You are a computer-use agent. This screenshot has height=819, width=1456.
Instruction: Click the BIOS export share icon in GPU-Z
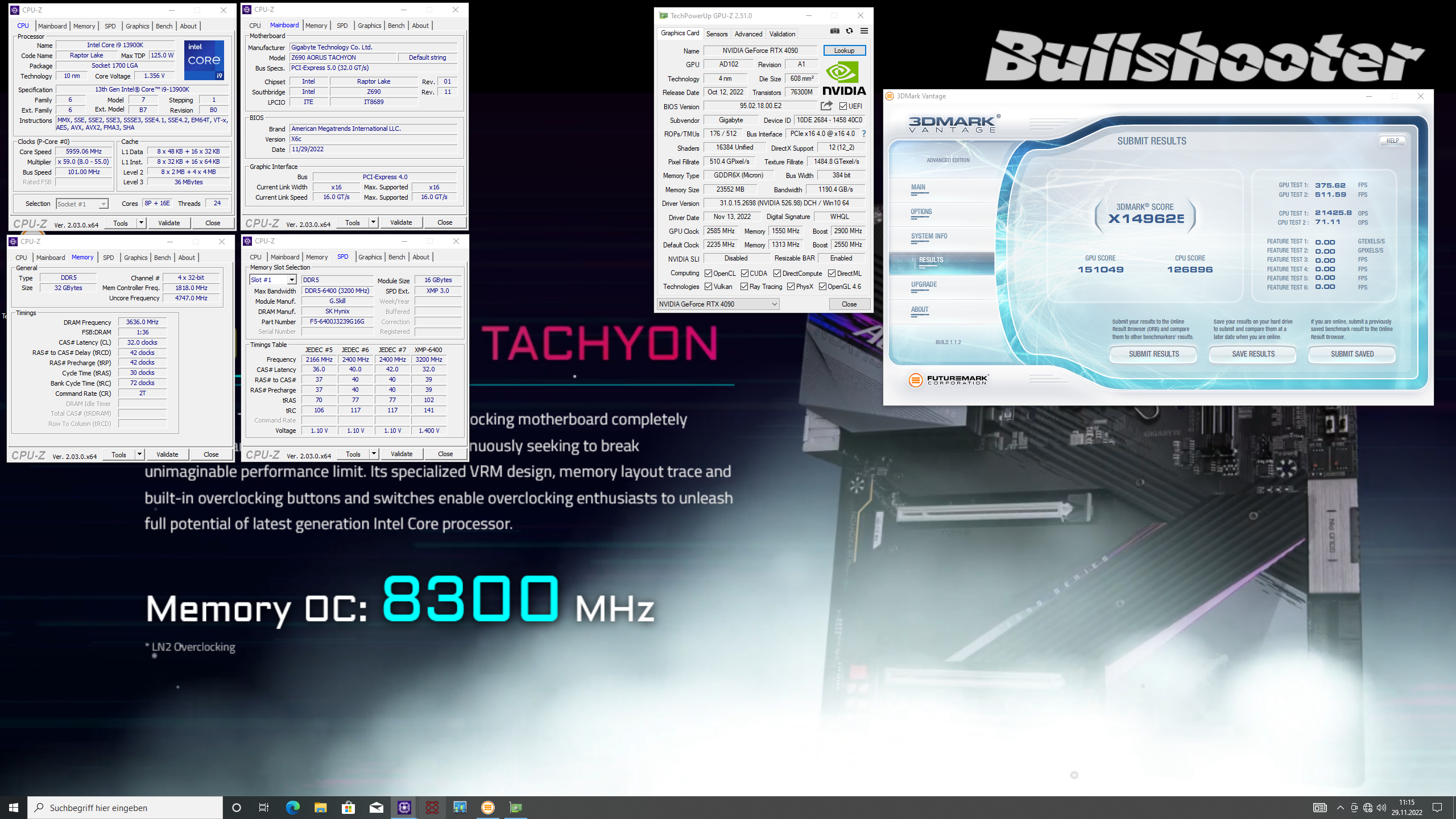[826, 106]
